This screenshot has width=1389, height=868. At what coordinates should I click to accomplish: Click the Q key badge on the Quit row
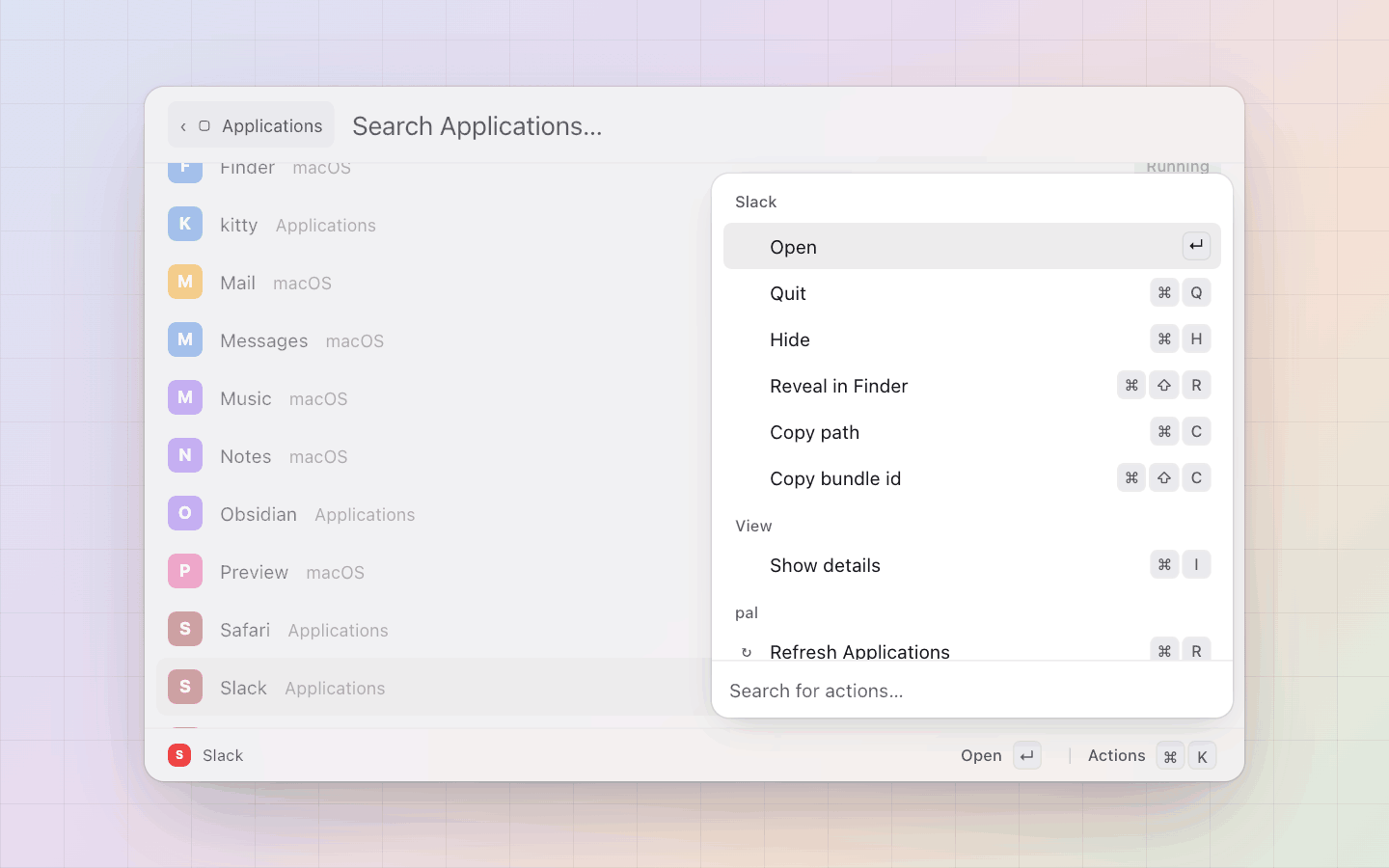[1196, 292]
